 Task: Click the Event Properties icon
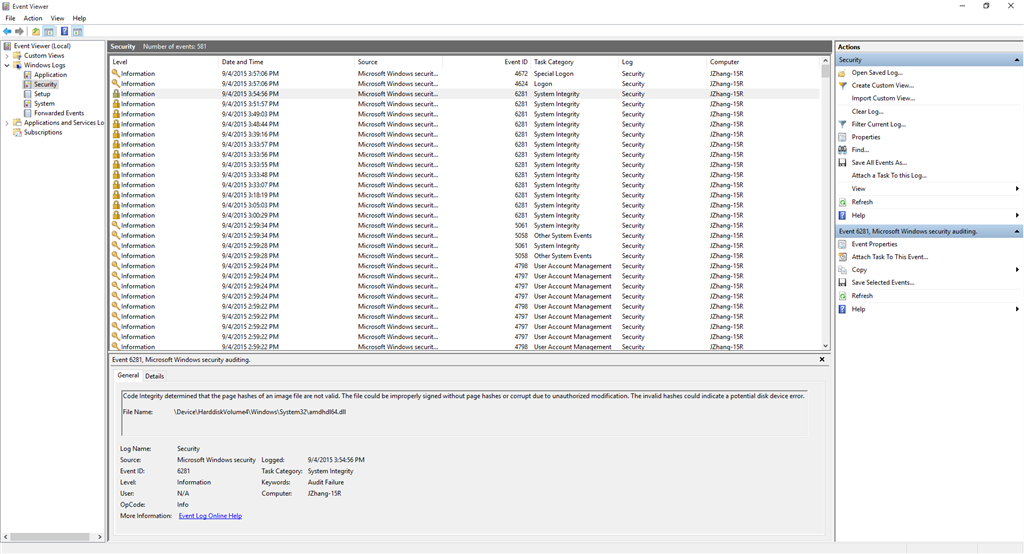[842, 244]
